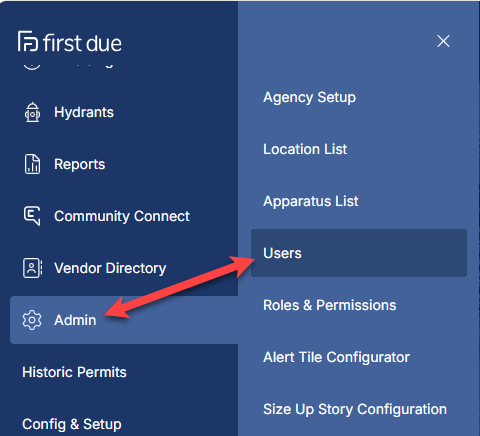480x436 pixels.
Task: Open Size Up Story Configuration
Action: [355, 409]
